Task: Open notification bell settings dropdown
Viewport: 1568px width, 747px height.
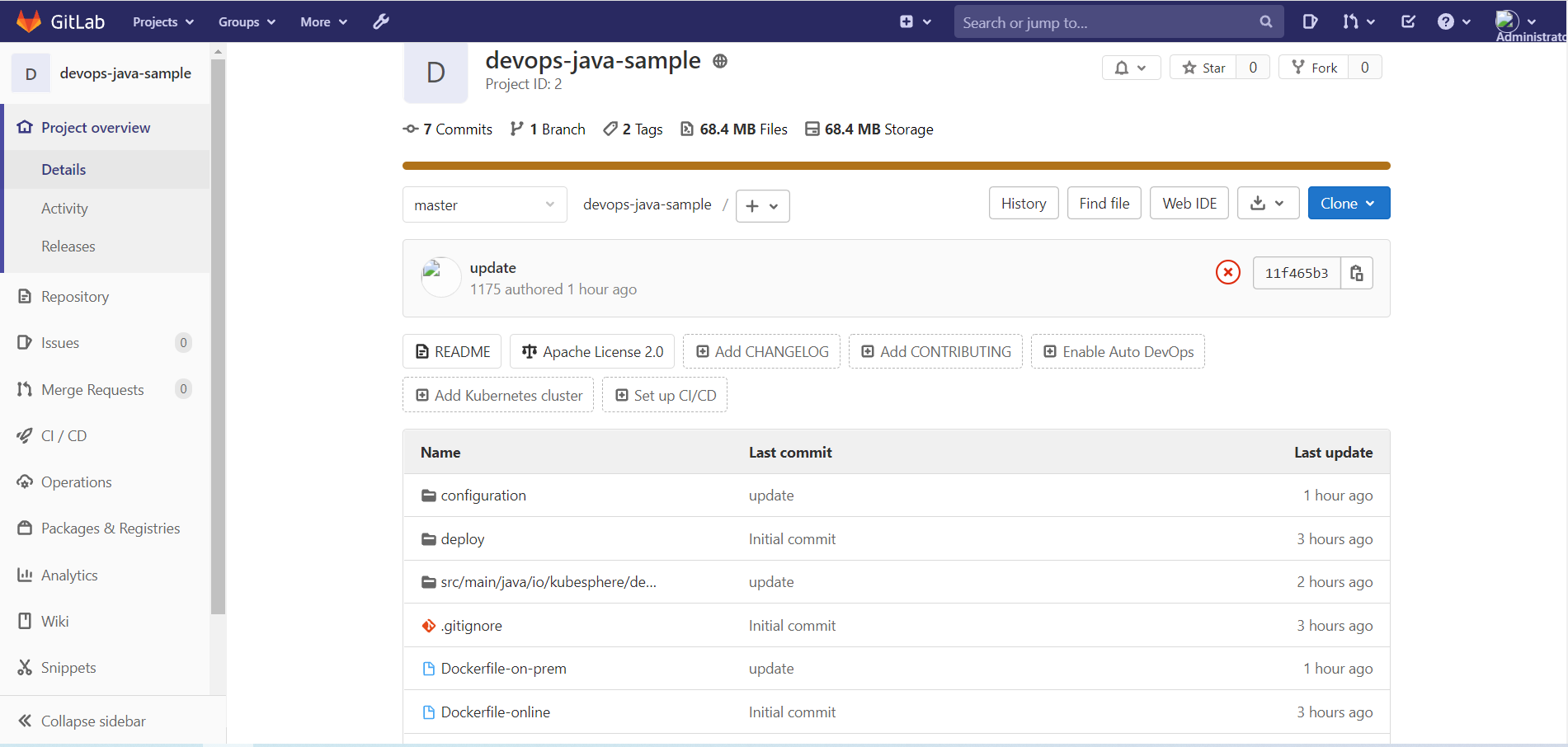Action: click(x=1131, y=68)
